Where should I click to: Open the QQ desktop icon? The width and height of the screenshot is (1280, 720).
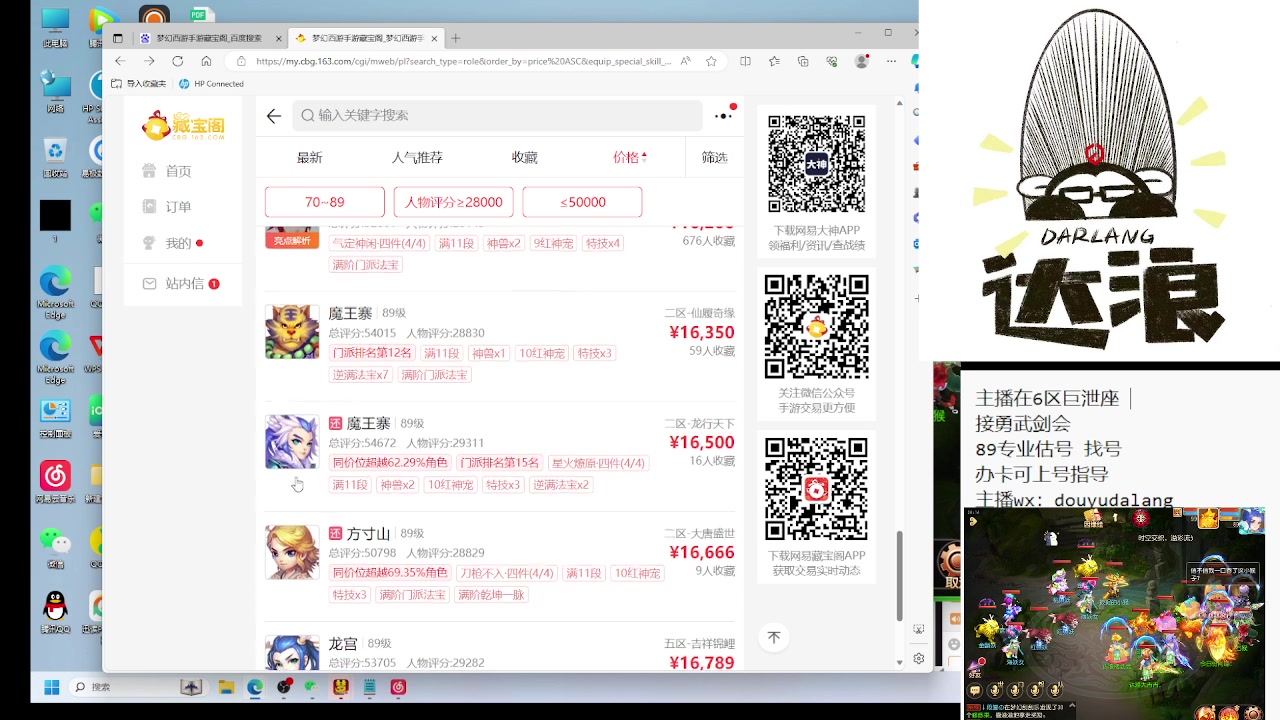[55, 612]
